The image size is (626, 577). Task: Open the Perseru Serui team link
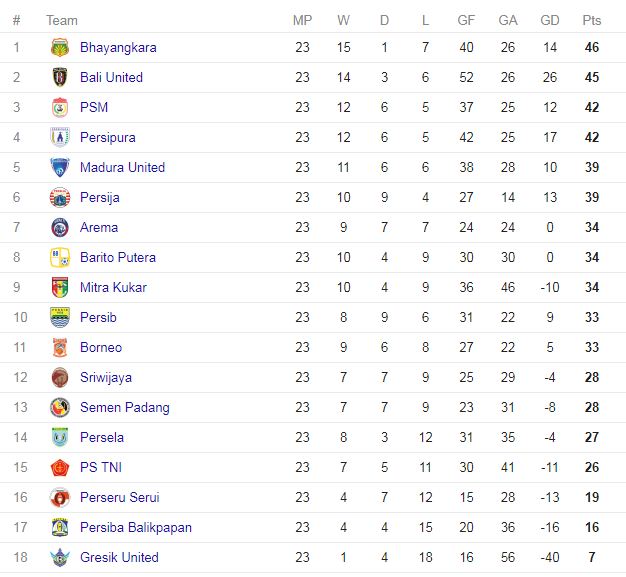[x=120, y=497]
